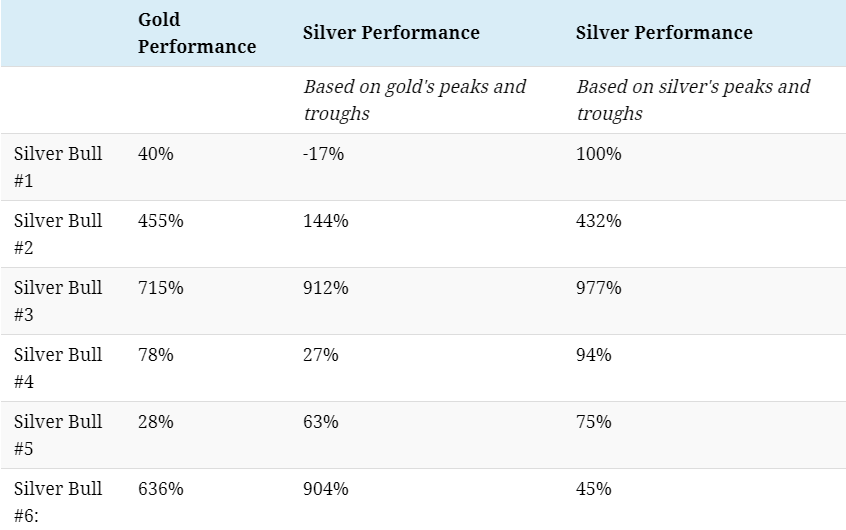Click the Silver Bull #3 row label
Screen dimensions: 846x530
58,301
